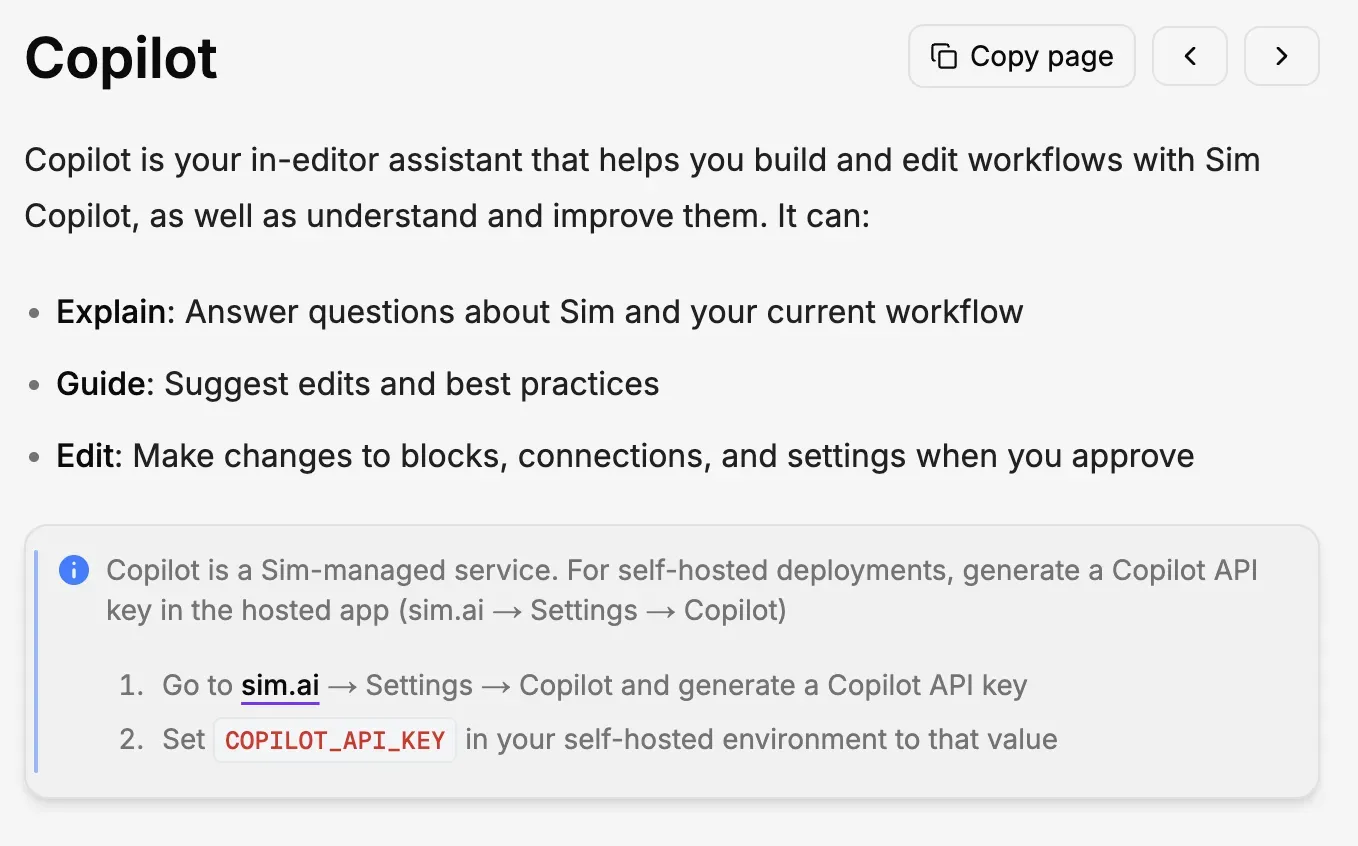Click step 2 "Set" text in callout
Viewport: 1358px width, 846px height.
pos(183,740)
